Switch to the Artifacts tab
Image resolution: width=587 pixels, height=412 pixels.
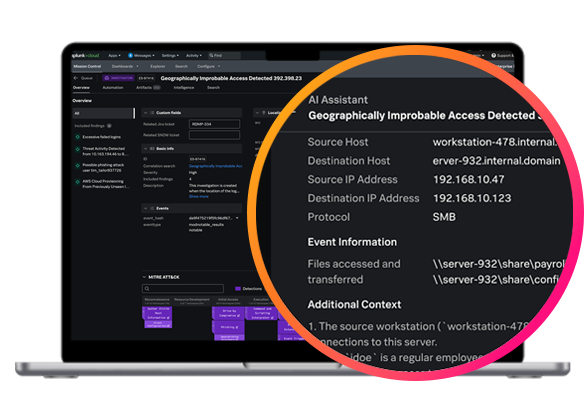click(148, 88)
